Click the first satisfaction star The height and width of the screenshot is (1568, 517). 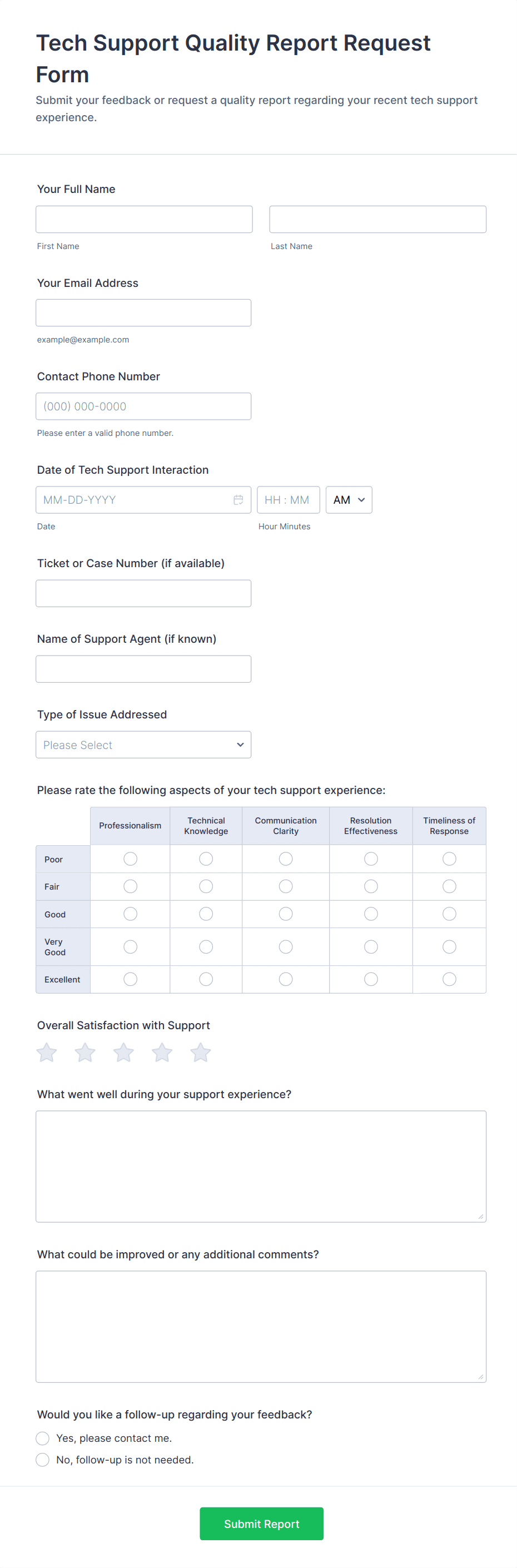click(x=47, y=1053)
